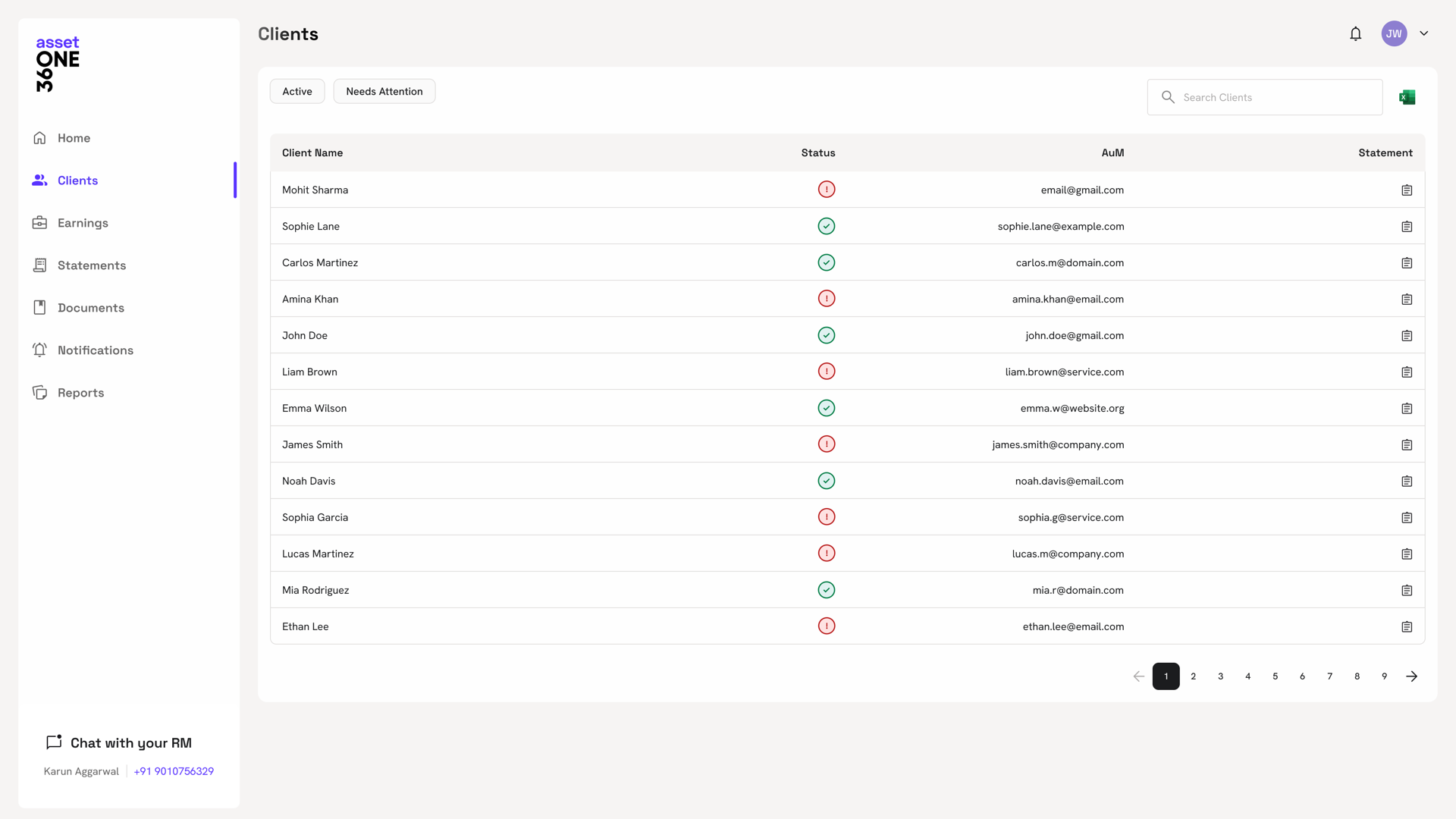
Task: Select page 1 in pagination
Action: (1166, 676)
